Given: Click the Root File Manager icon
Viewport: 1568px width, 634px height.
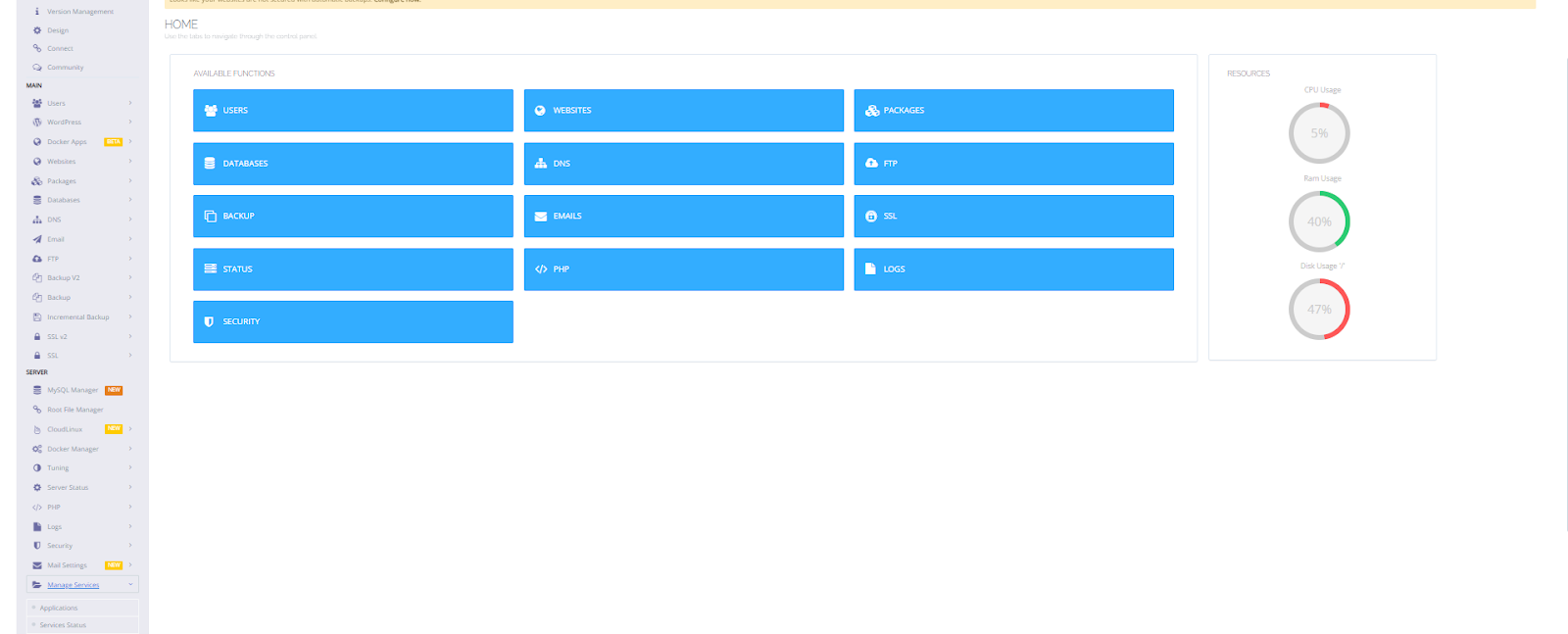Looking at the screenshot, I should [x=37, y=410].
